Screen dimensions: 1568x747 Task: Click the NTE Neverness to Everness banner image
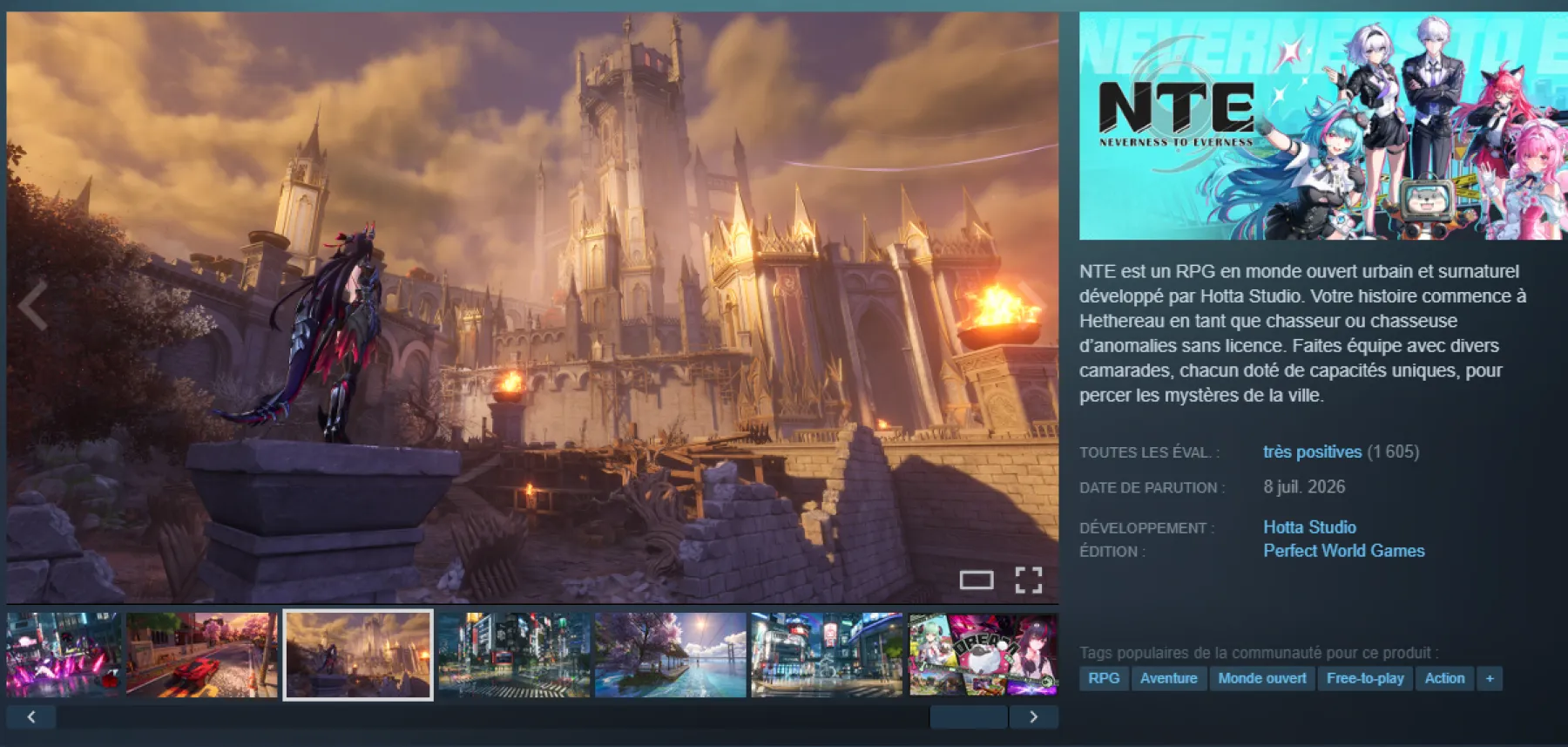pyautogui.click(x=1323, y=126)
